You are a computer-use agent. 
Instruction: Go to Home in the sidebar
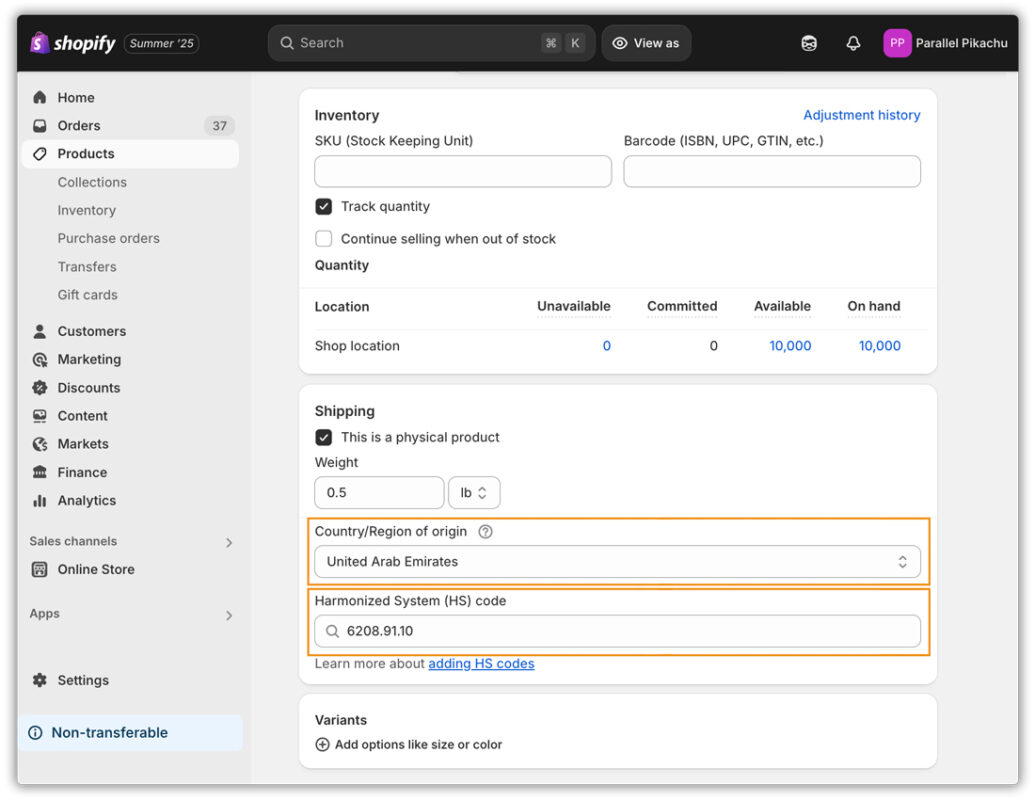[x=76, y=98]
